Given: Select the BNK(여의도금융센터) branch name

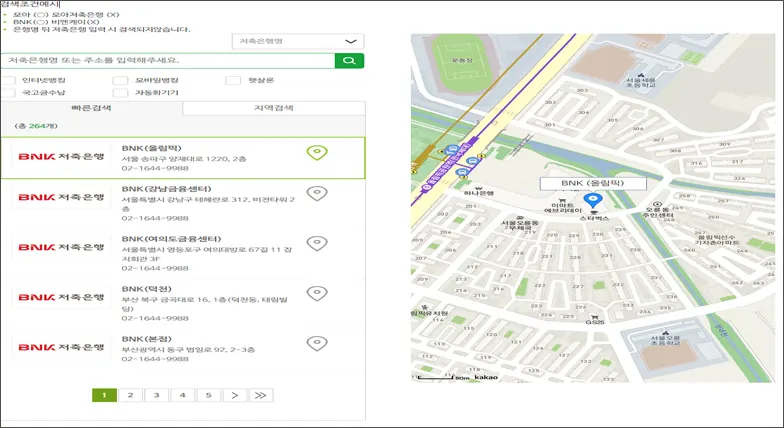Looking at the screenshot, I should pos(172,239).
